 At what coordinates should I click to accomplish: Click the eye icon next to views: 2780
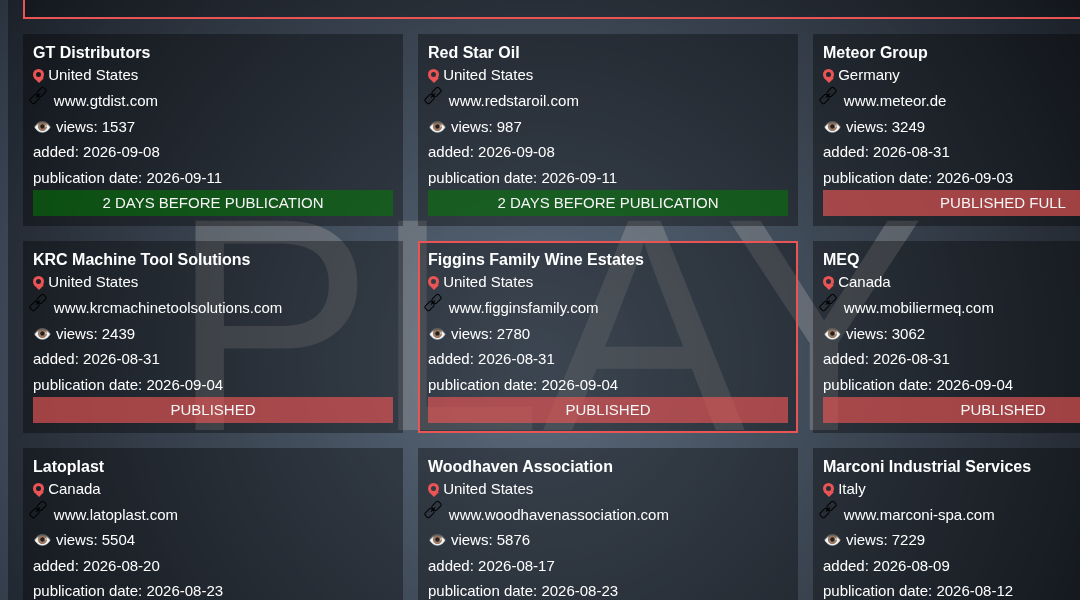click(x=437, y=333)
